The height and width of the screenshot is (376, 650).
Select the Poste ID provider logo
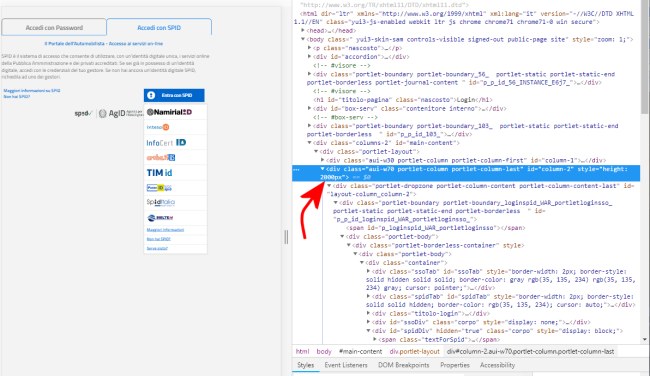pyautogui.click(x=159, y=188)
